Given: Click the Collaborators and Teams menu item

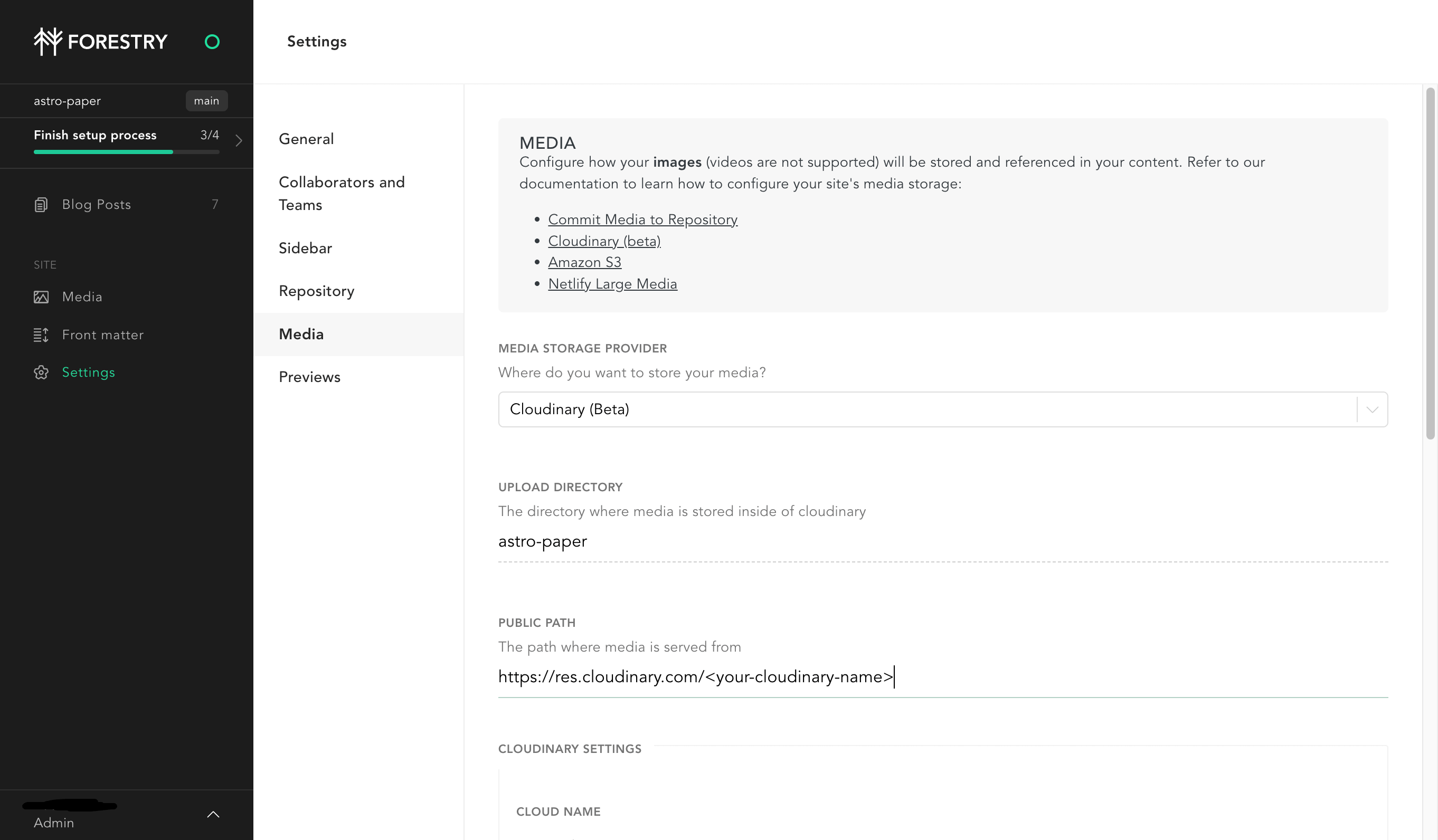Looking at the screenshot, I should point(342,194).
